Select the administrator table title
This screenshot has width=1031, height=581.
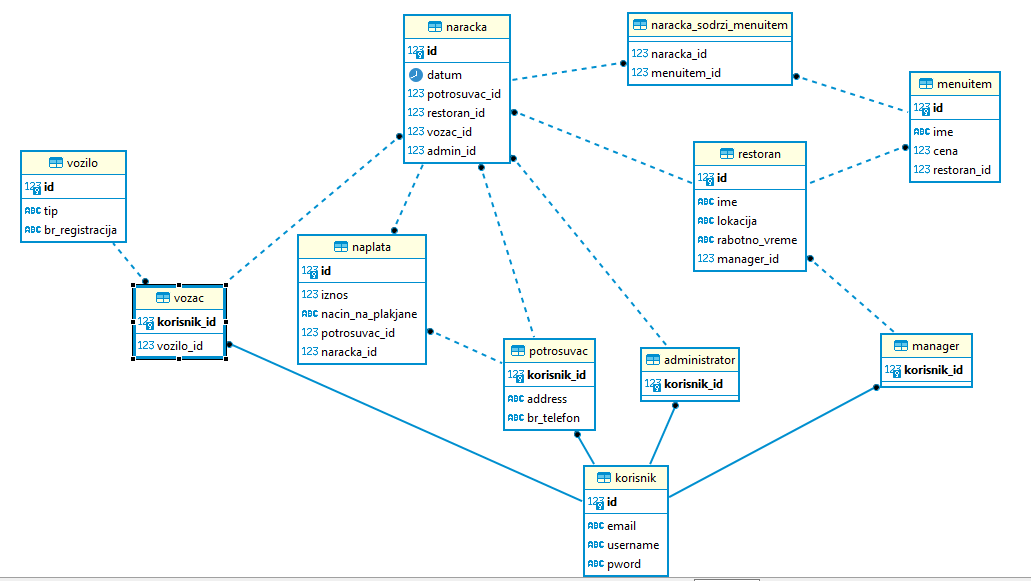[x=699, y=359]
